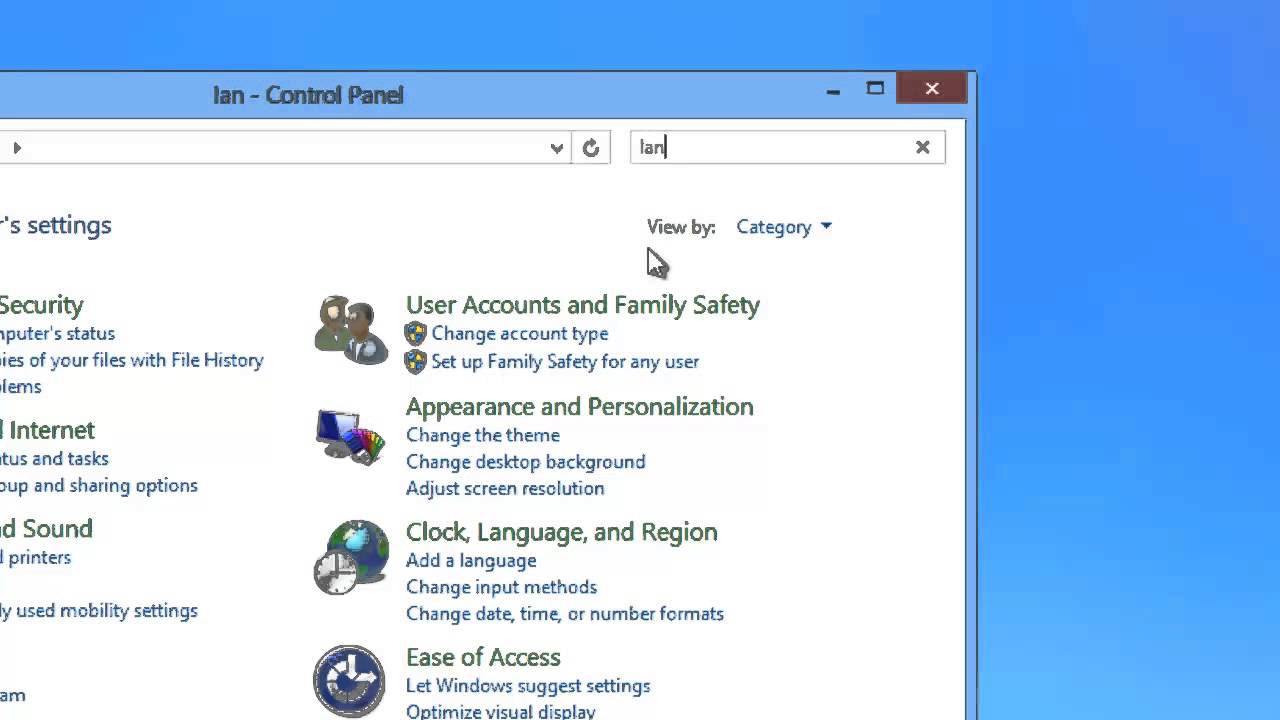This screenshot has width=1280, height=720.
Task: Click Change the theme link
Action: coord(483,435)
